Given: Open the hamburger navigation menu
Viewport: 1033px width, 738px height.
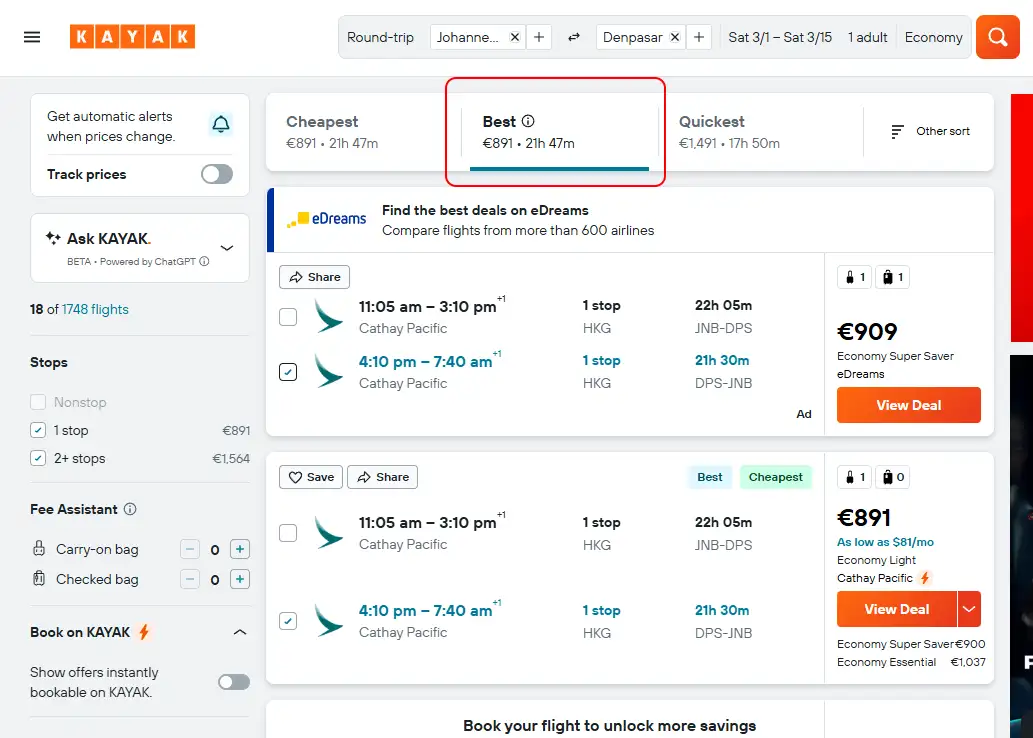Looking at the screenshot, I should click(x=32, y=37).
